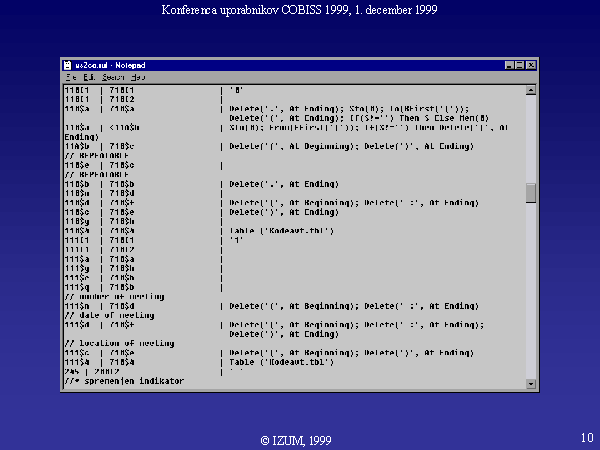Screen dimensions: 600x450
Task: Click the scrollbar track below the thumb
Action: pyautogui.click(x=531, y=290)
